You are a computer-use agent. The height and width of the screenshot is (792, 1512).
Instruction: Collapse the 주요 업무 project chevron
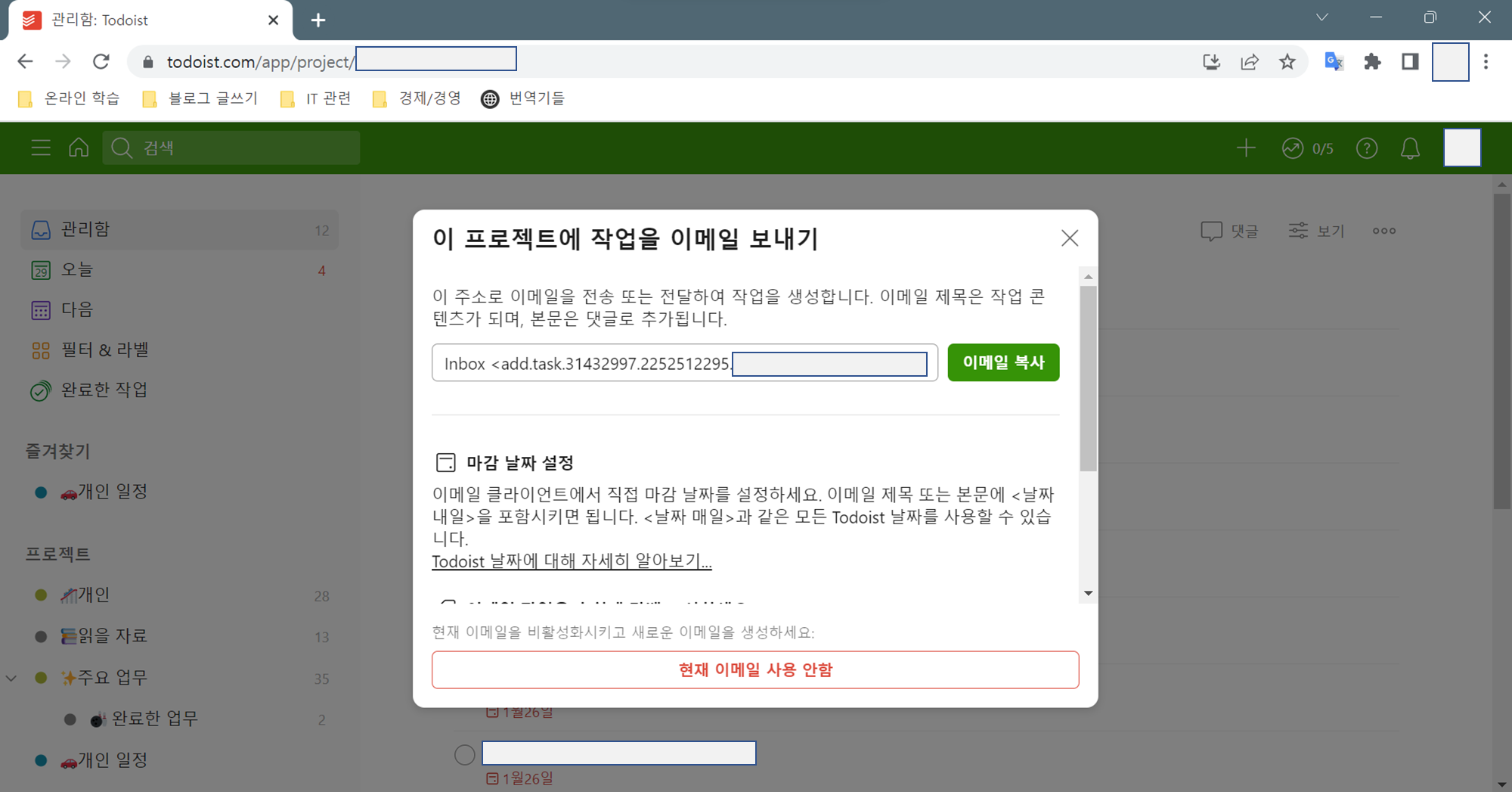tap(11, 678)
